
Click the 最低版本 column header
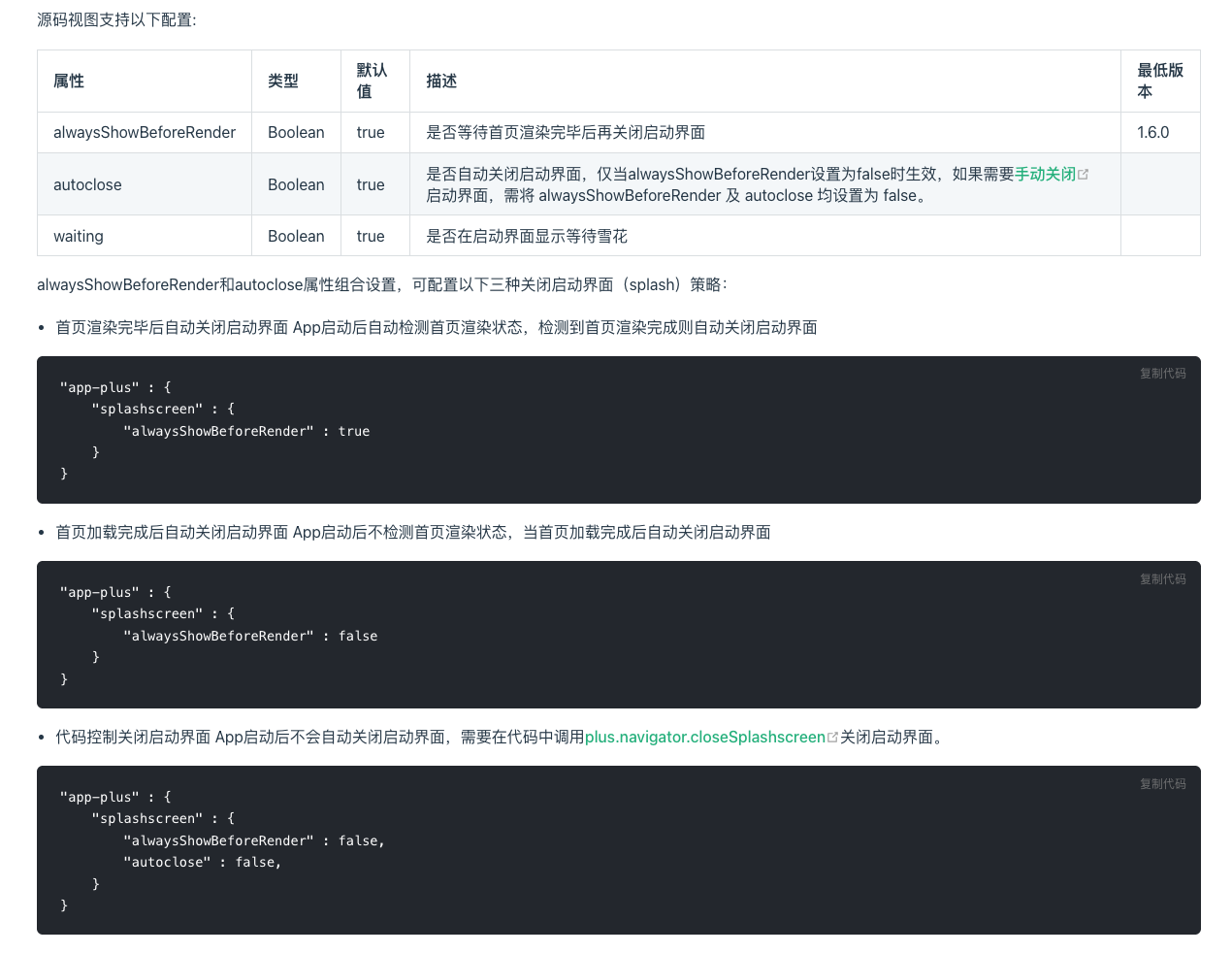tap(1160, 82)
